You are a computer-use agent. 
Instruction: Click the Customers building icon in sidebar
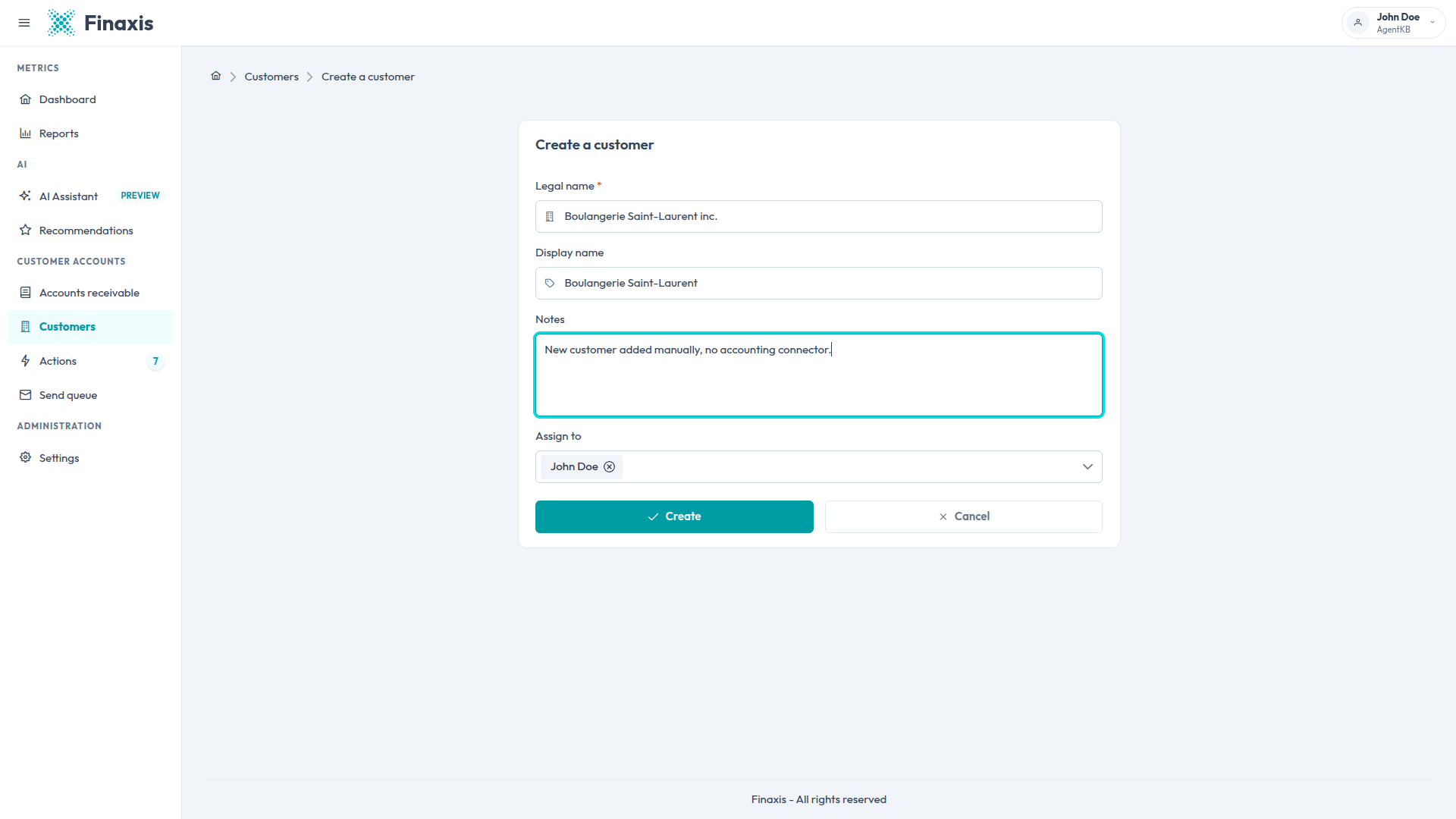click(26, 327)
